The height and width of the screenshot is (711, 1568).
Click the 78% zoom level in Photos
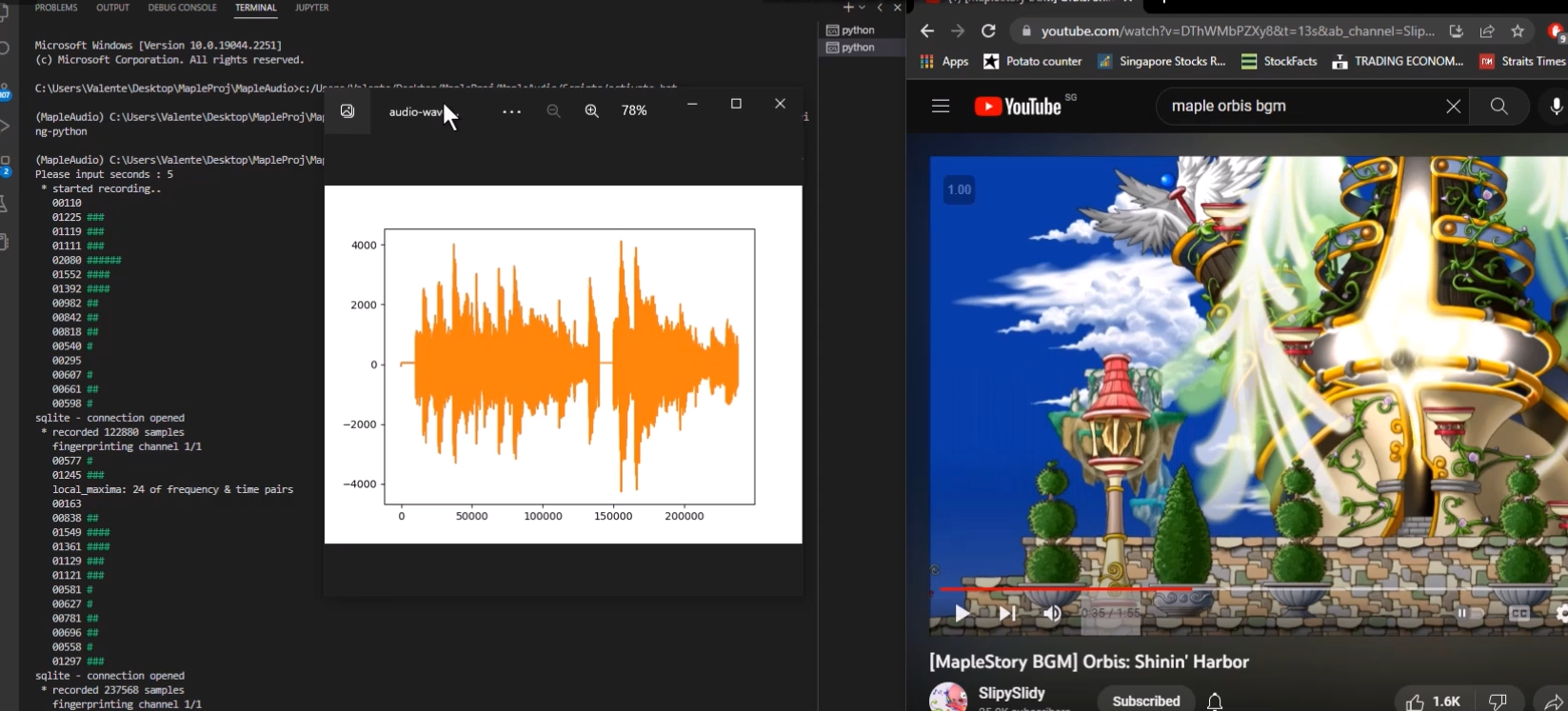pos(634,111)
